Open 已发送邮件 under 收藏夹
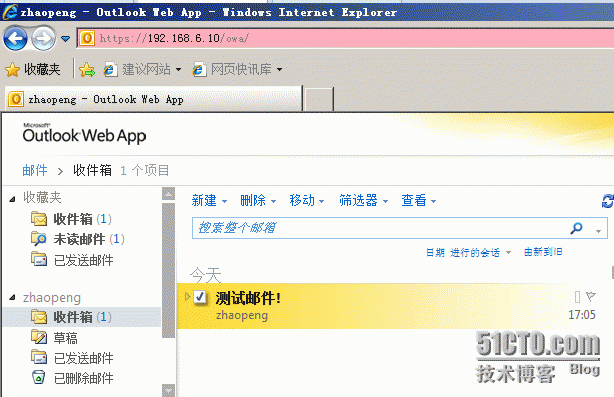 83,260
